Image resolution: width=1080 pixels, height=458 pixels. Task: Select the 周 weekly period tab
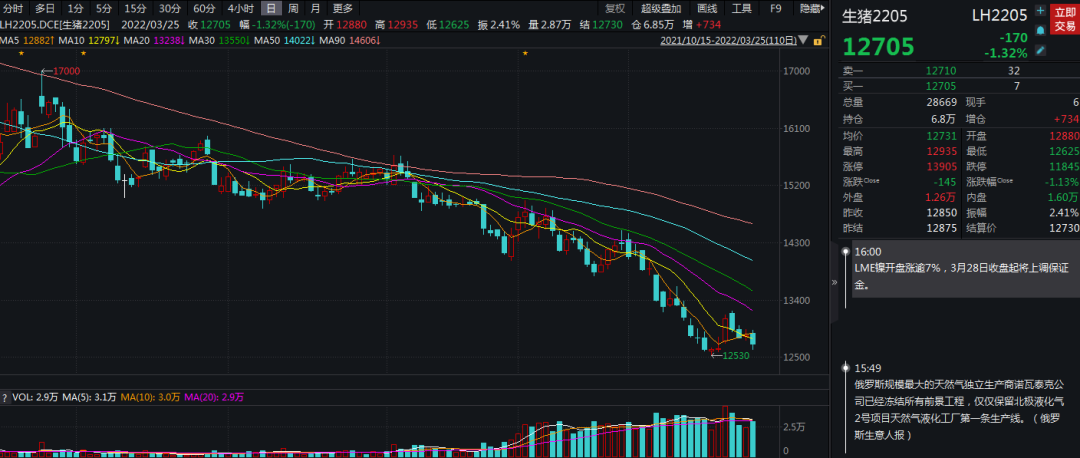[293, 9]
